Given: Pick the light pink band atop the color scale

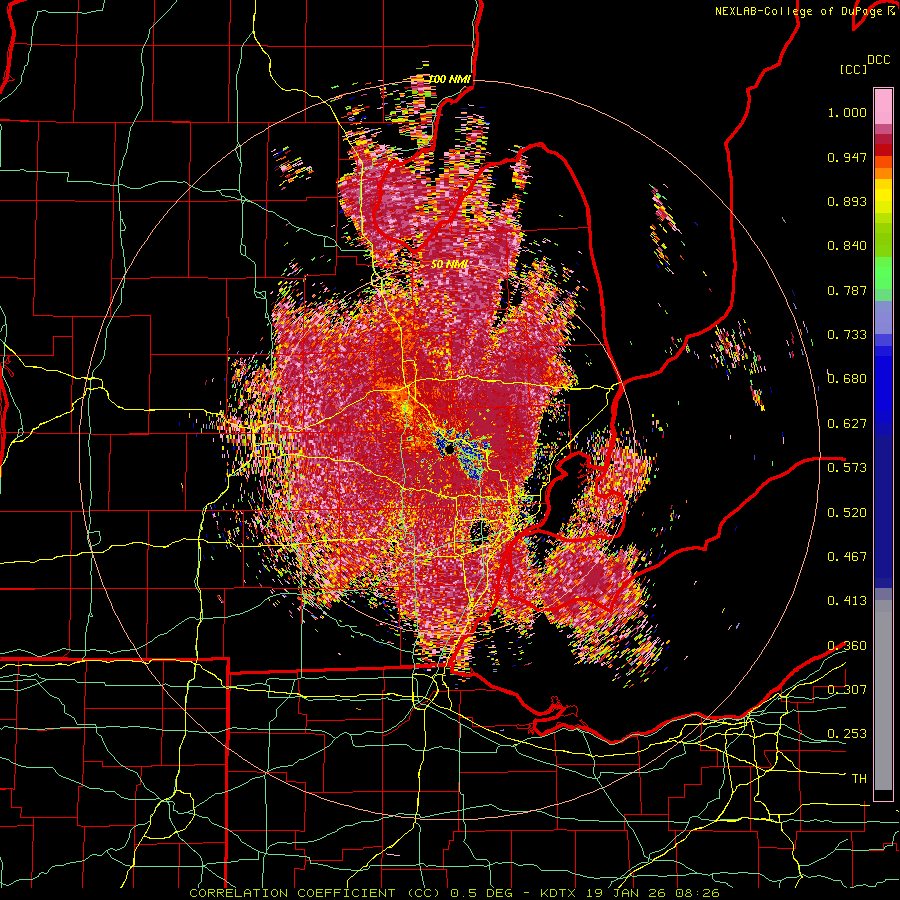Looking at the screenshot, I should (883, 106).
